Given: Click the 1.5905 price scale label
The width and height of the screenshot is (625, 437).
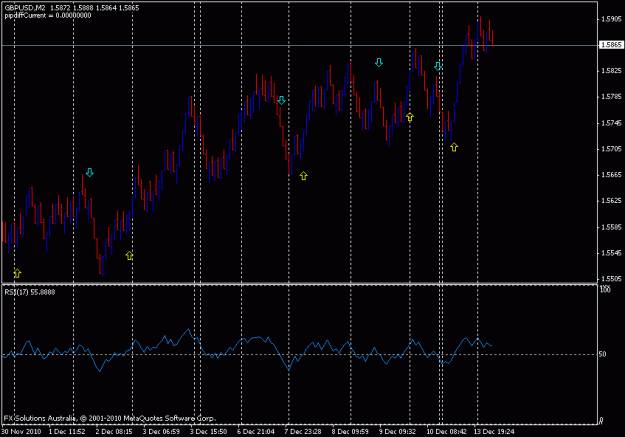Looking at the screenshot, I should 611,19.
